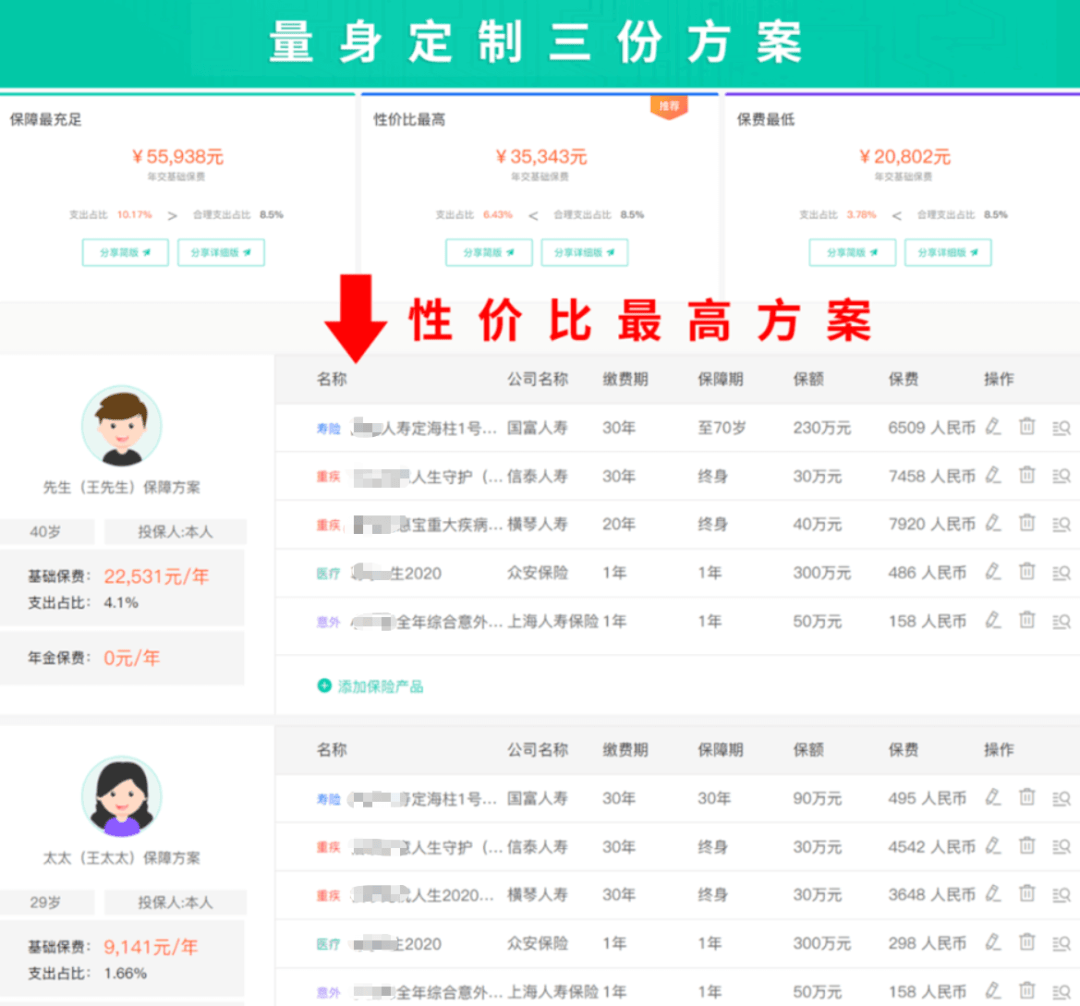Click 分享简版 under 保障最充足 plan
This screenshot has height=1006, width=1080.
pos(125,253)
